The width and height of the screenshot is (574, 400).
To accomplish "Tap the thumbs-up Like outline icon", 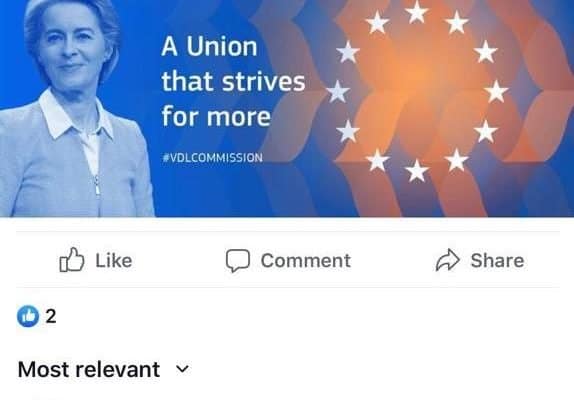I will click(x=72, y=259).
